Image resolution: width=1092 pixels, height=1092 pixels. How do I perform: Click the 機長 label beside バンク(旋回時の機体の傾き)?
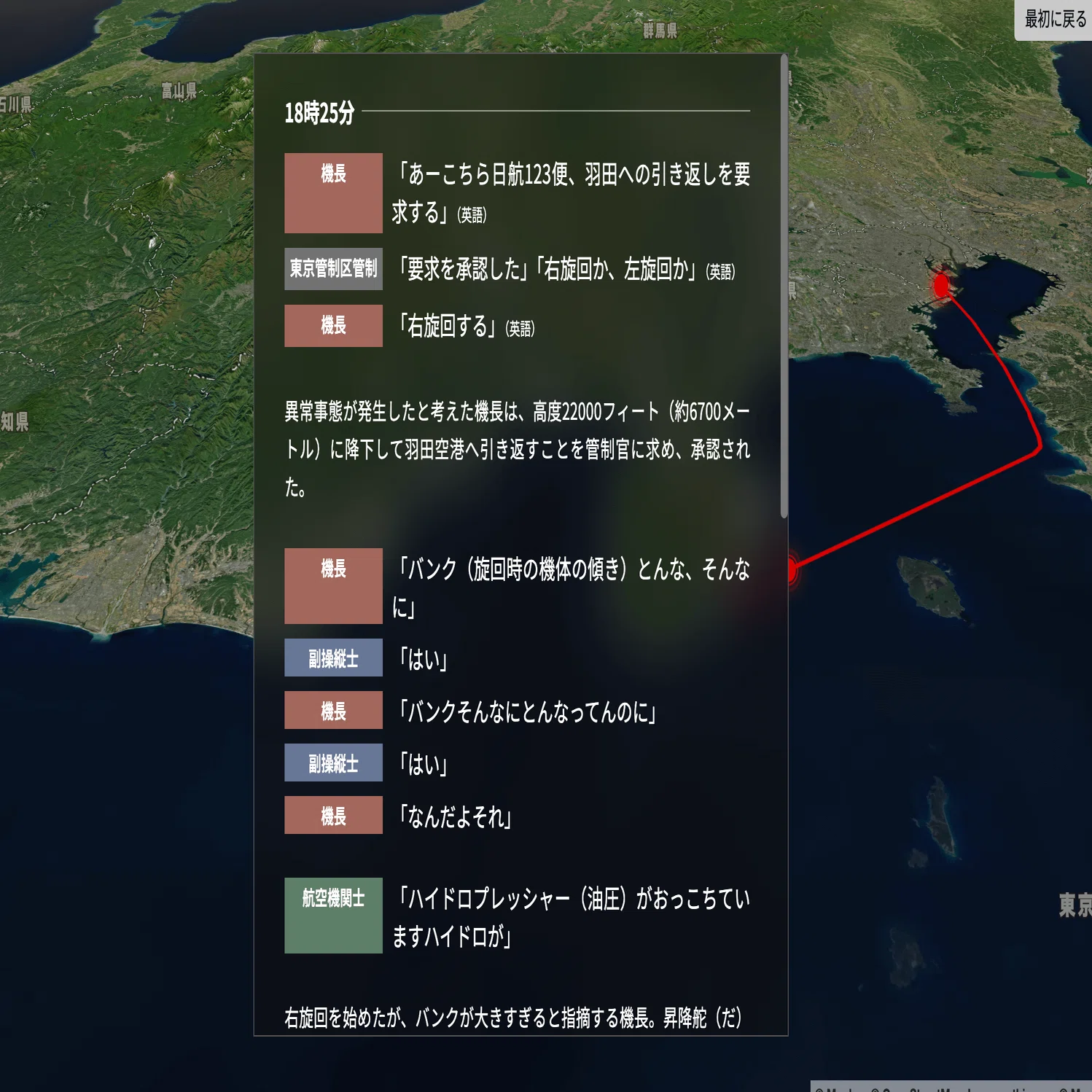(333, 586)
